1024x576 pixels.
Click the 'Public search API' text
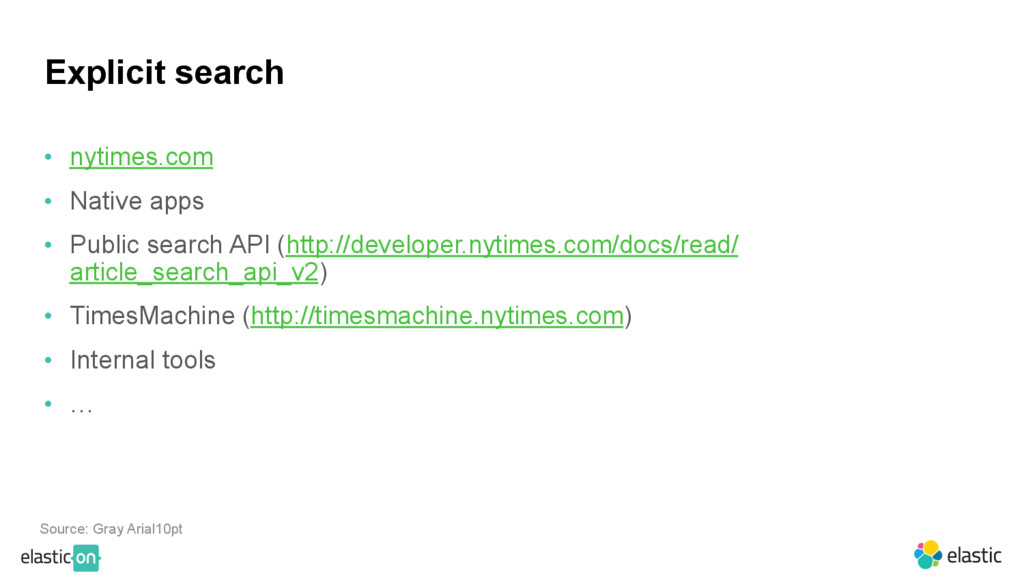pos(170,245)
